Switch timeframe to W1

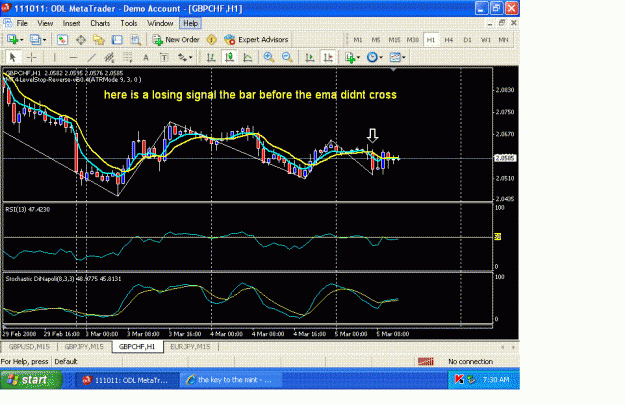point(485,40)
